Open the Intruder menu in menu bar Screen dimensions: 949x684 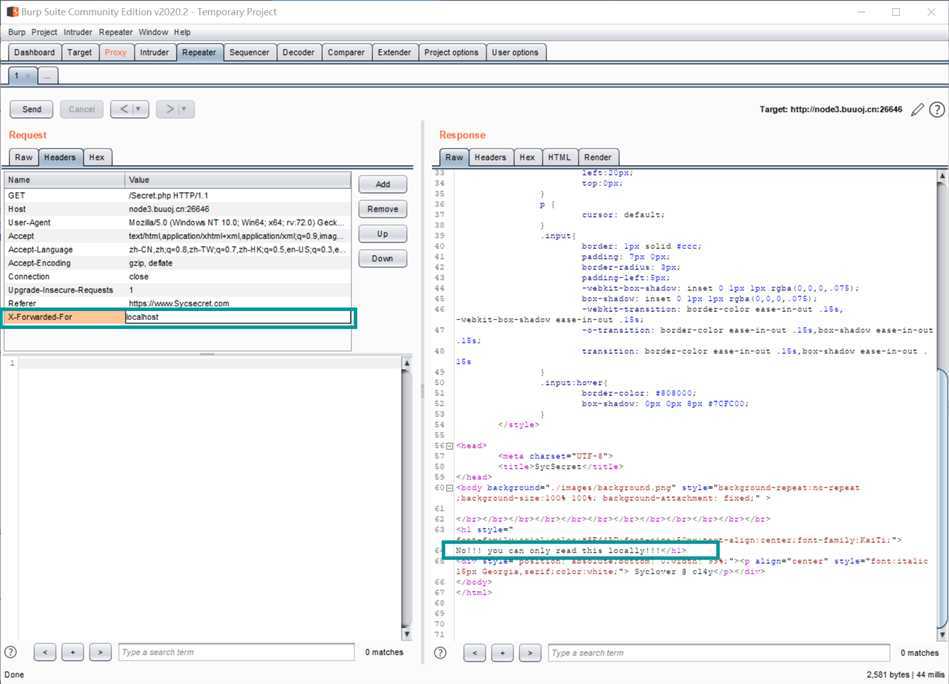point(78,32)
